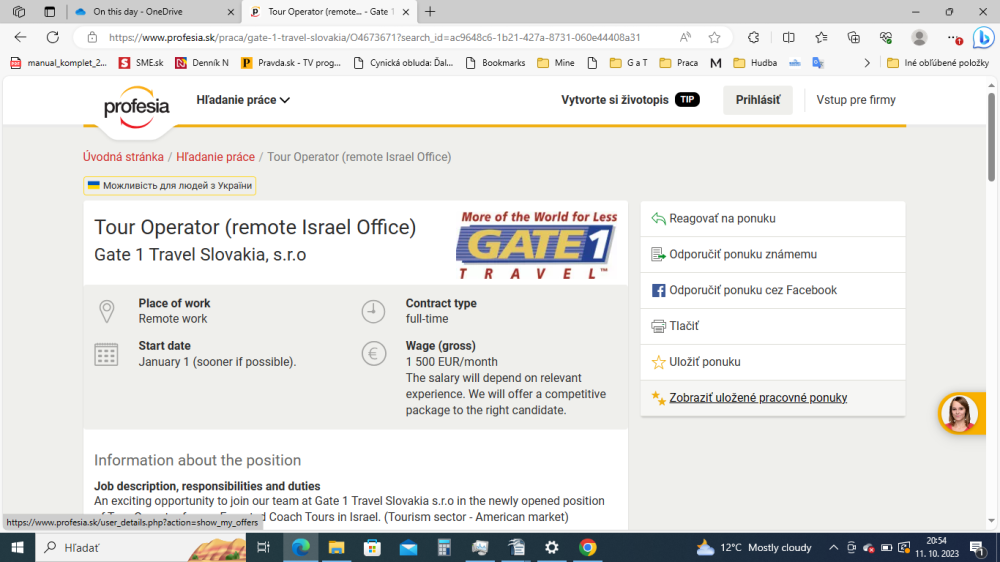The height and width of the screenshot is (562, 1000).
Task: Add page to favorites with star icon
Action: tap(714, 38)
